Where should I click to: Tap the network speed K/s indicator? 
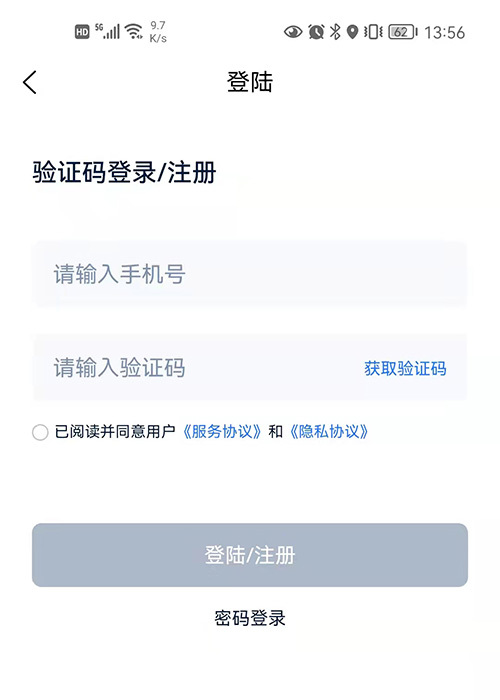(158, 32)
